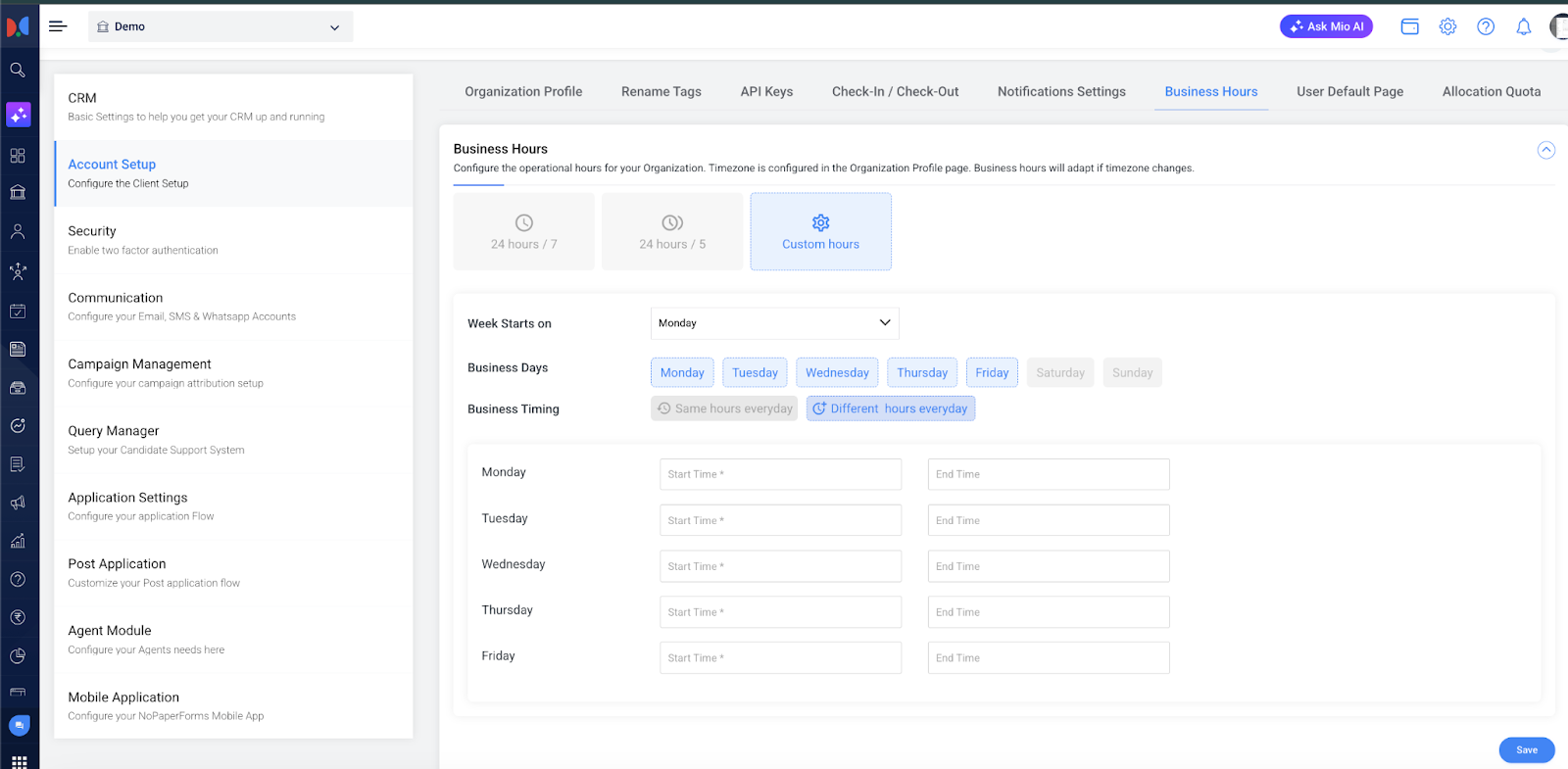Open the settings gear icon in top bar
Image resolution: width=1568 pixels, height=769 pixels.
pyautogui.click(x=1447, y=27)
